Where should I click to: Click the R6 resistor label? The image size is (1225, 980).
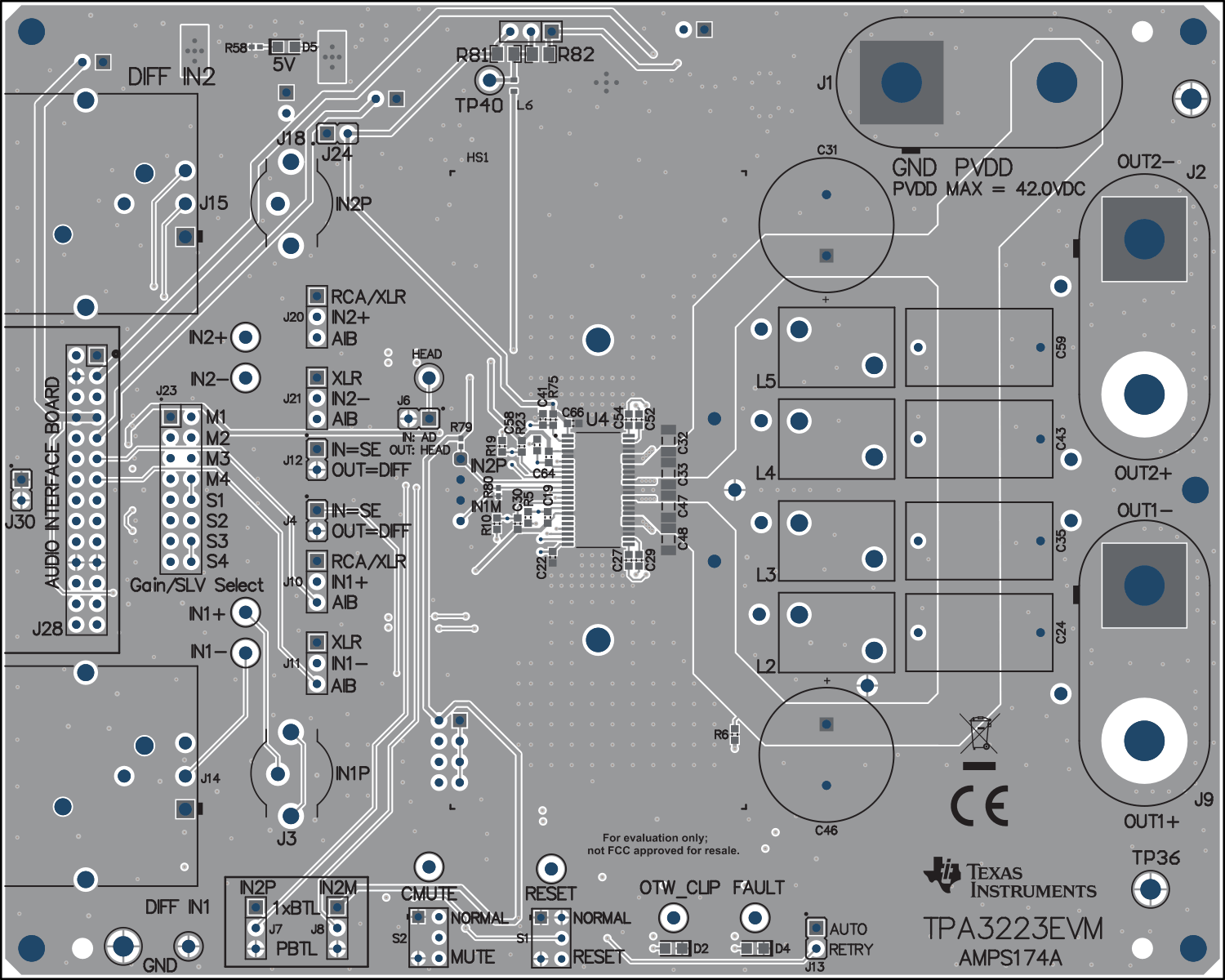721,735
